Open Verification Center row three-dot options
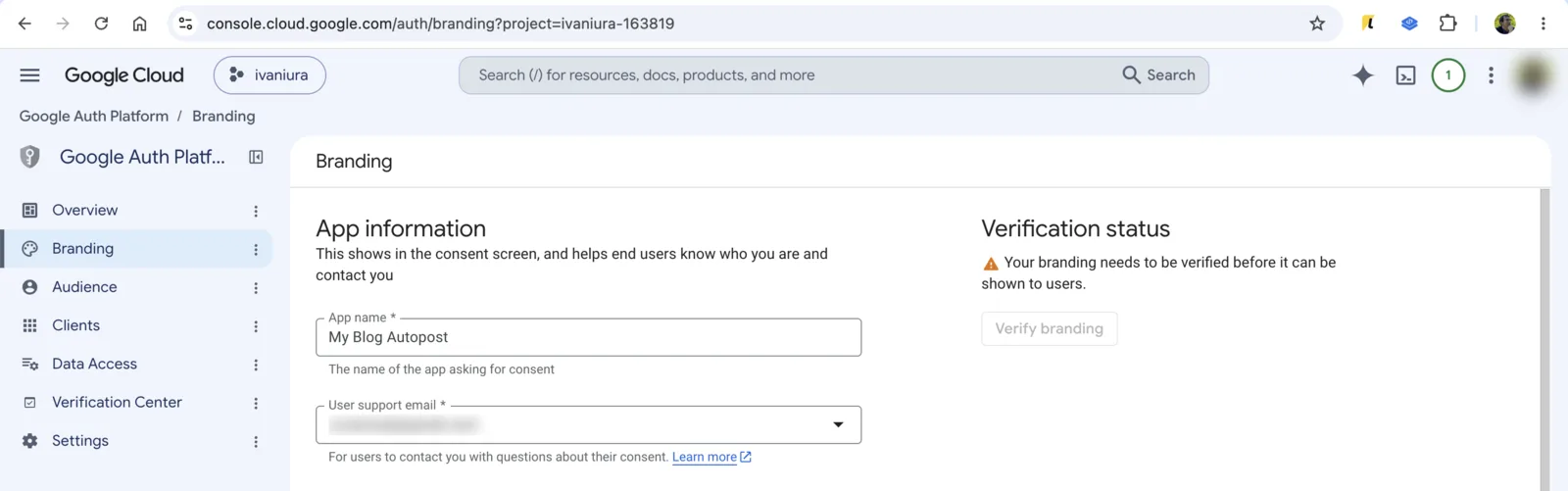The width and height of the screenshot is (1568, 491). coord(256,404)
